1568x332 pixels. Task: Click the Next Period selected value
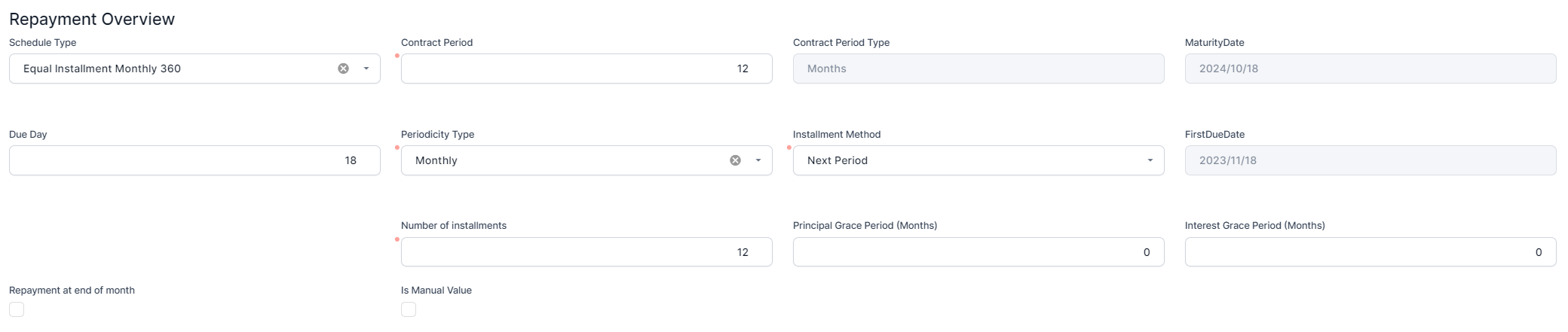(x=838, y=160)
